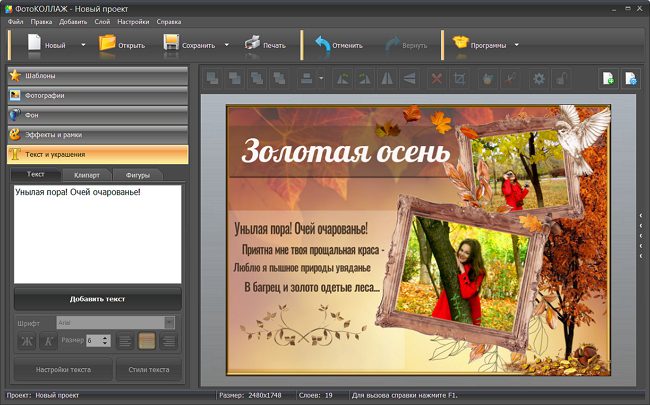Open Настройки текста settings
This screenshot has width=650, height=405.
tap(63, 370)
